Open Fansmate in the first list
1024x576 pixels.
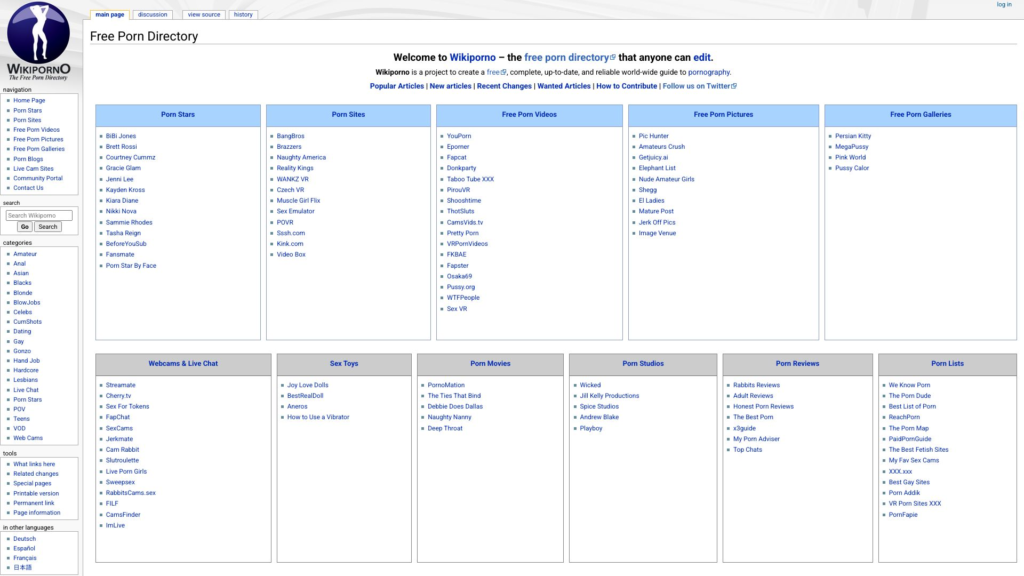120,255
